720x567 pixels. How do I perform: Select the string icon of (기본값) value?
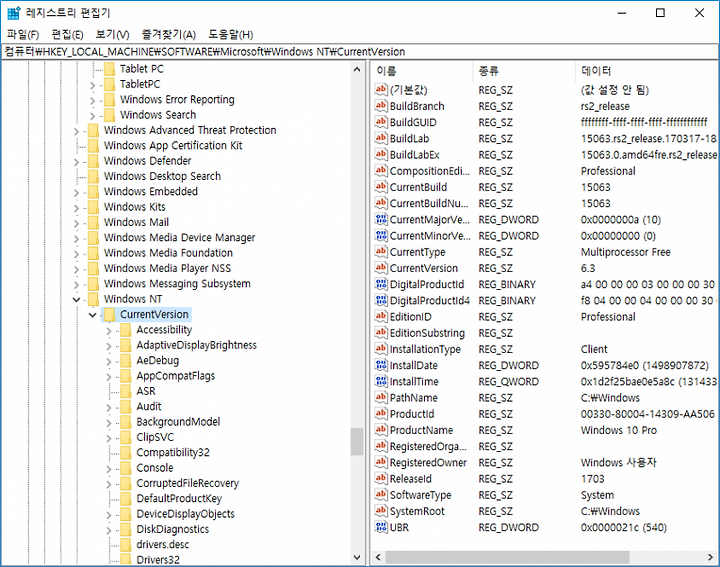coord(381,90)
